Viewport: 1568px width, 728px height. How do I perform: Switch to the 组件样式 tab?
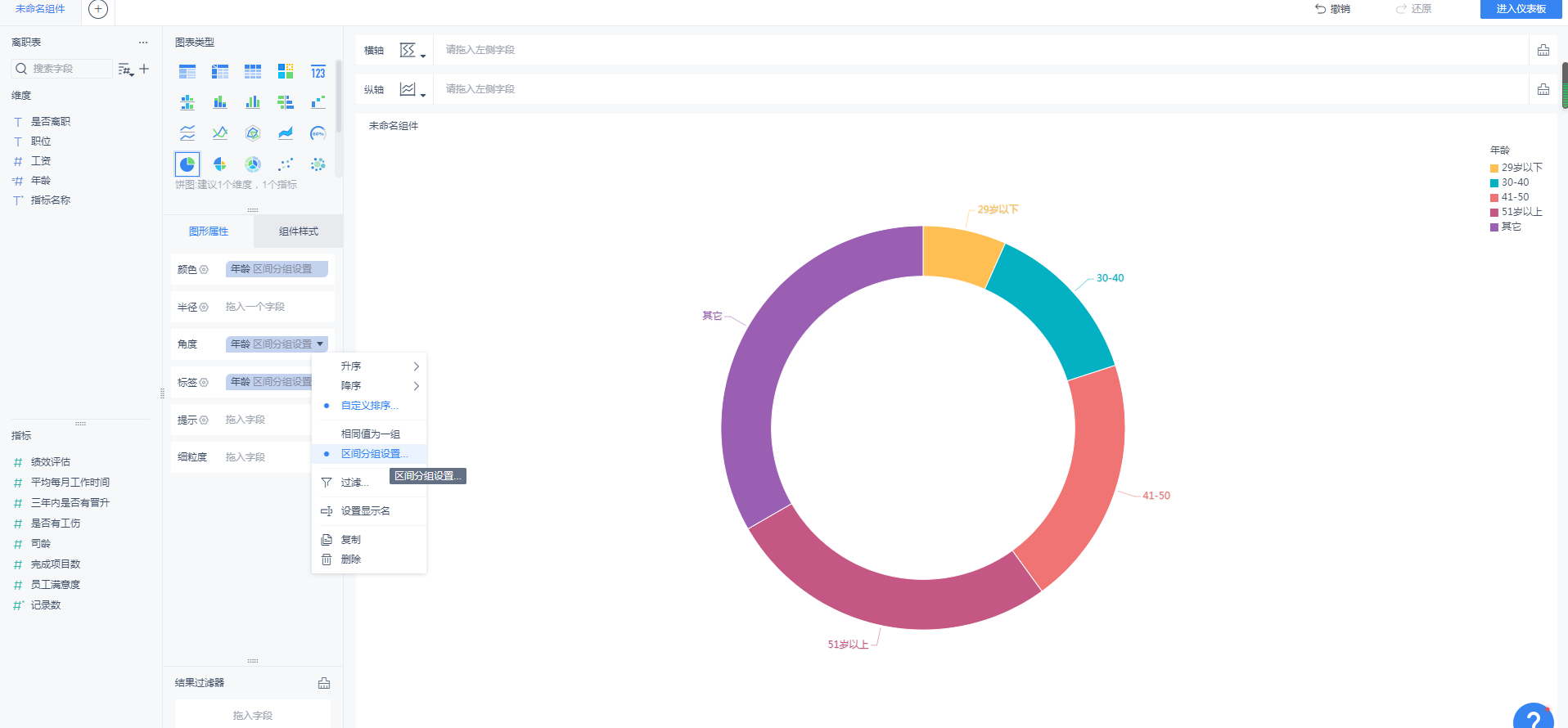point(299,231)
